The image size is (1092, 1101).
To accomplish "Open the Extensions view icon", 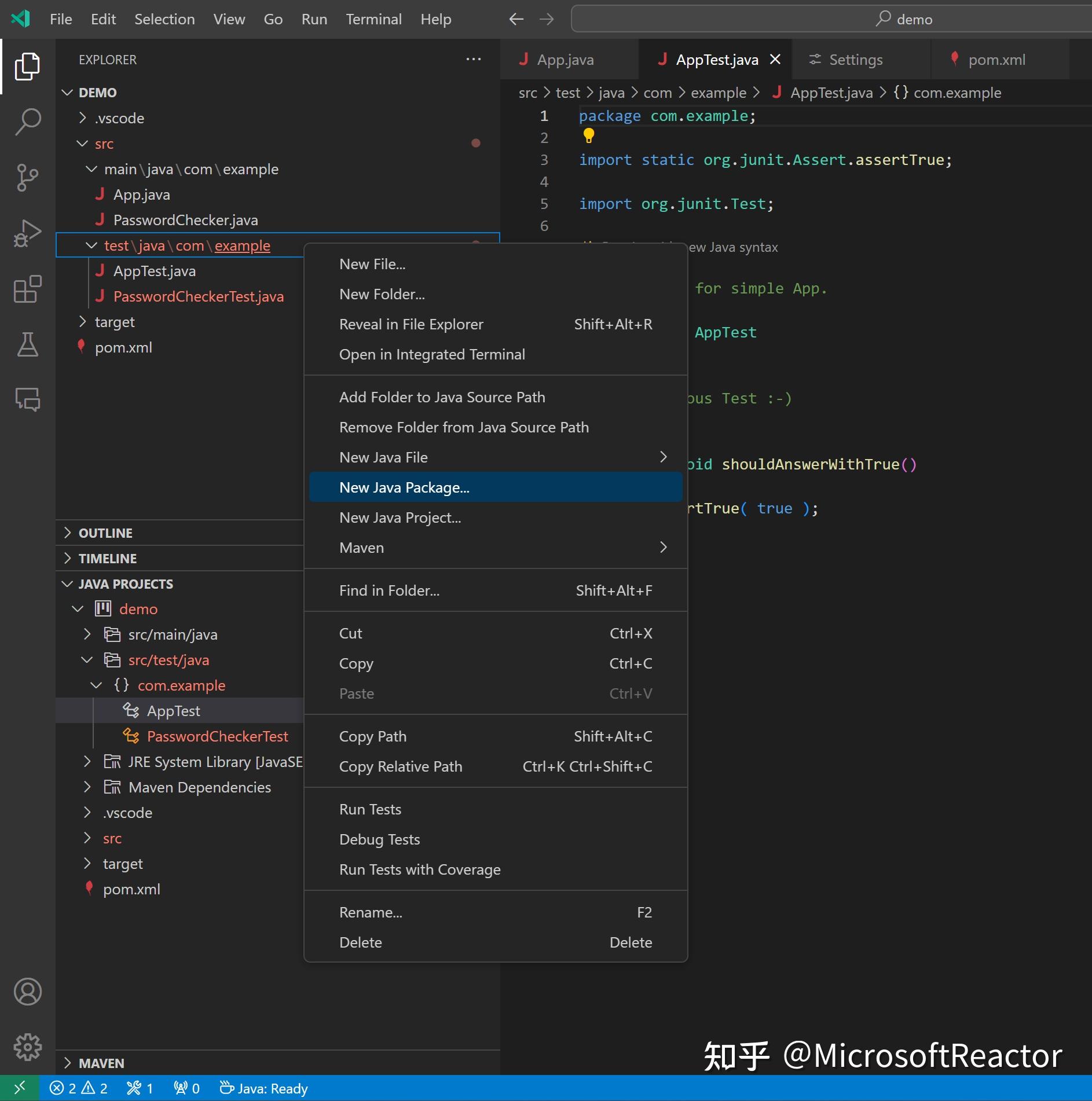I will pos(27,289).
